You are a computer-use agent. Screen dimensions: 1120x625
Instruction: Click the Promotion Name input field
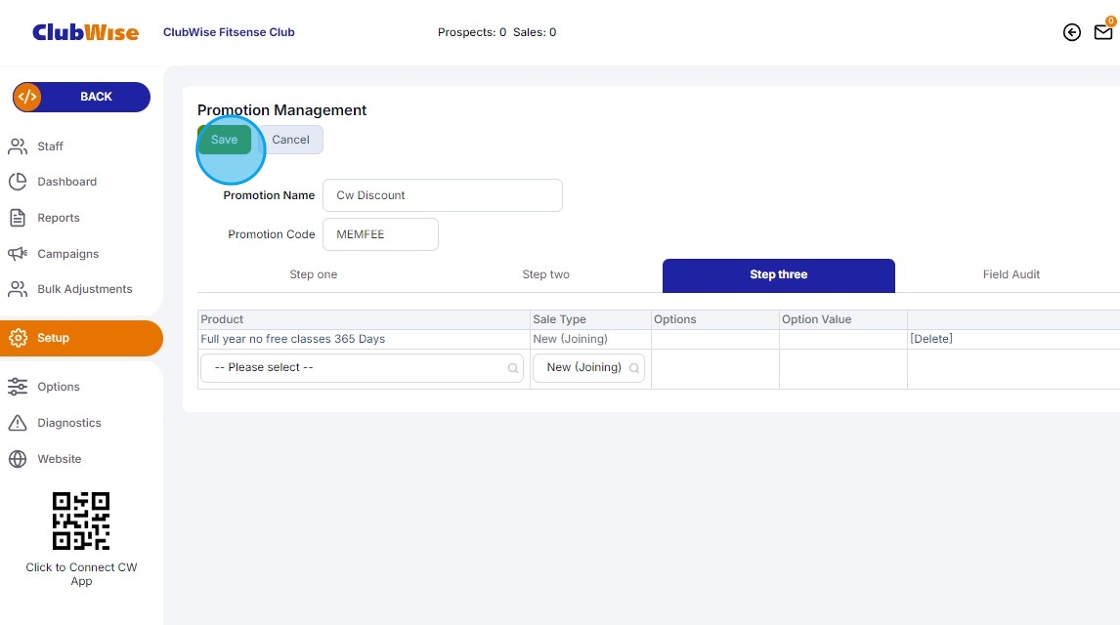pyautogui.click(x=442, y=196)
